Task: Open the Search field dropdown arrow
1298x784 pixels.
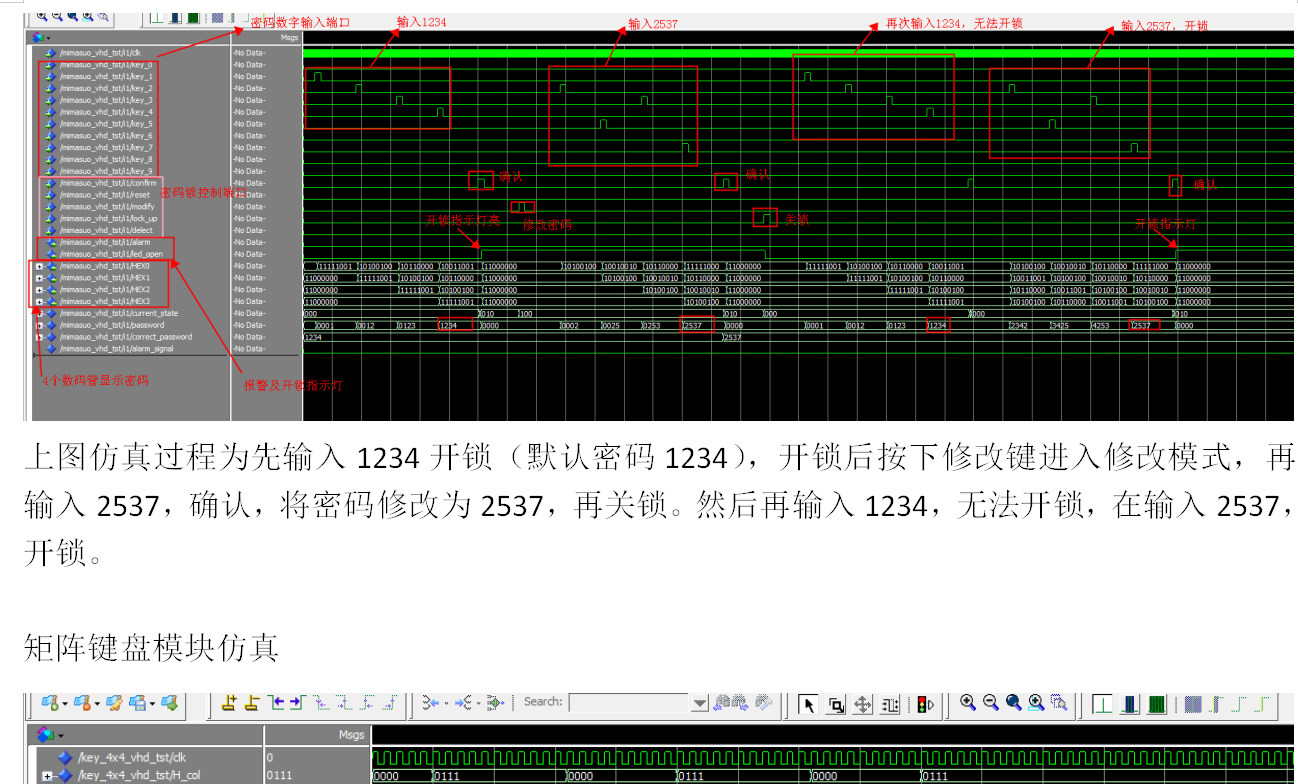Action: 700,703
